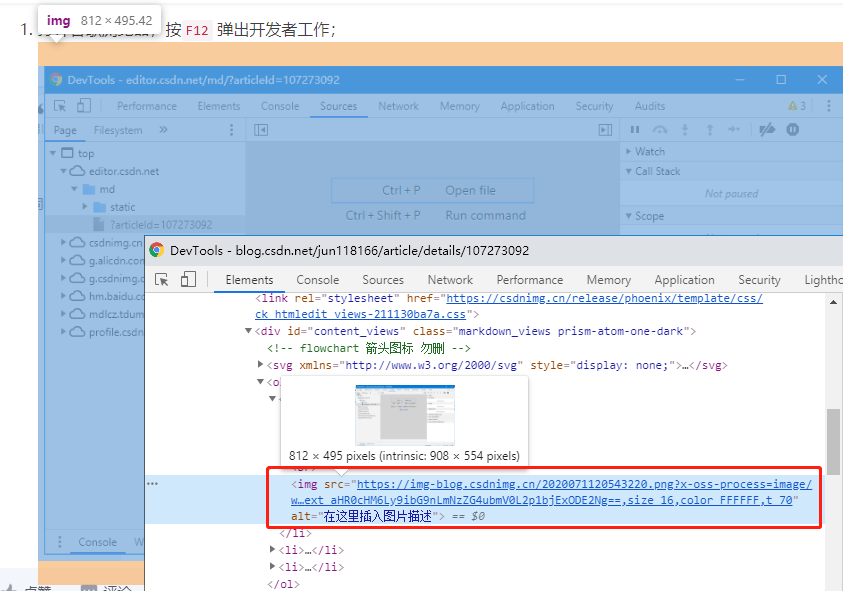
Task: Click the Elements panel scrollbar thumb
Action: click(833, 442)
